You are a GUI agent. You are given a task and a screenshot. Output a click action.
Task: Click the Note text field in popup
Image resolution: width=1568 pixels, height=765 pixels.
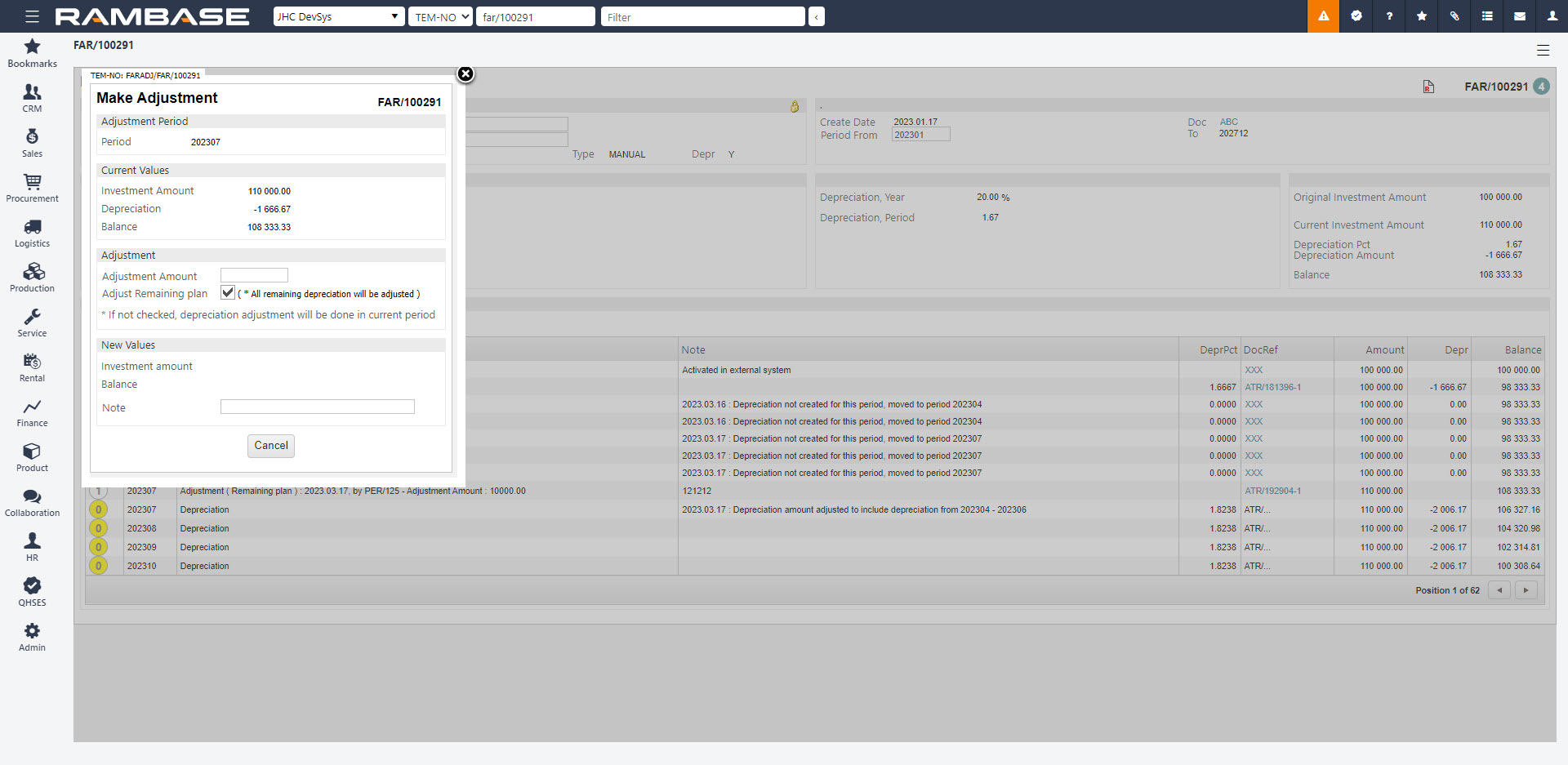coord(317,407)
